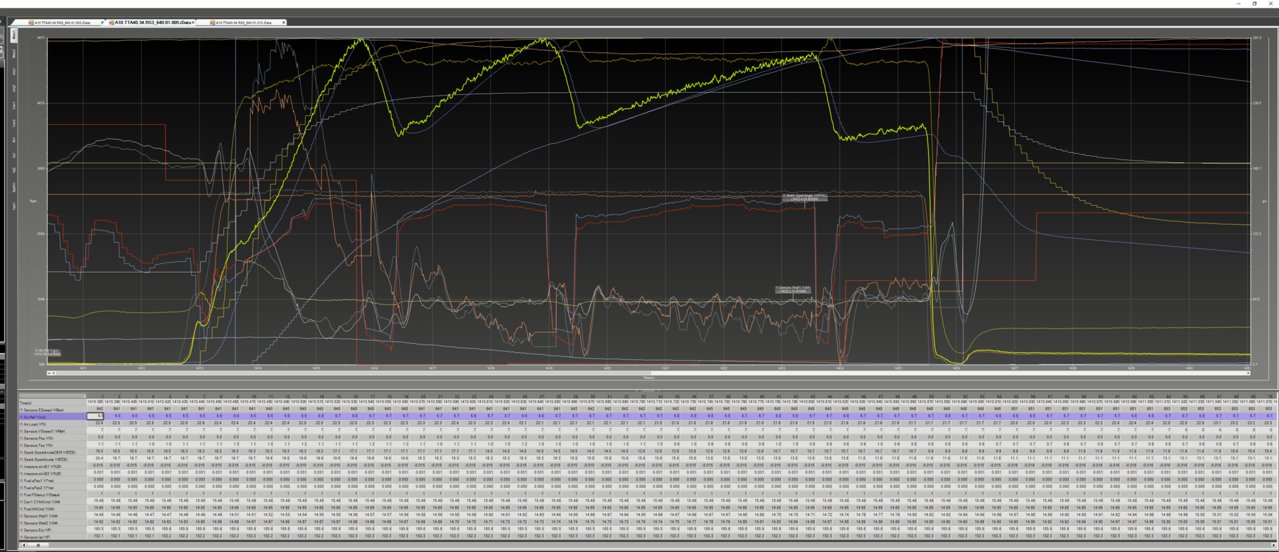The image size is (1279, 552).
Task: Click the selected 6.5 cell in Air Ref row
Action: coord(95,417)
